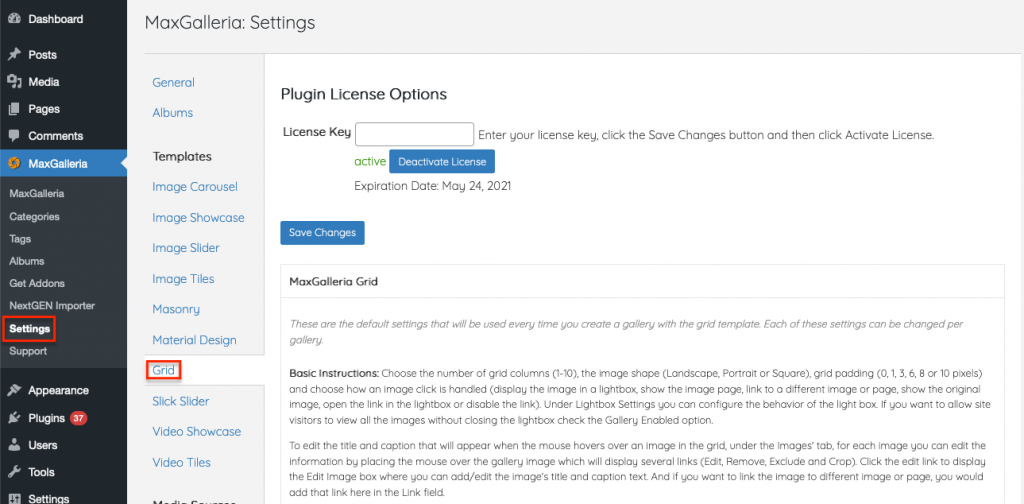Open the Image Slider template tab
Viewport: 1024px width, 504px height.
[x=185, y=248]
